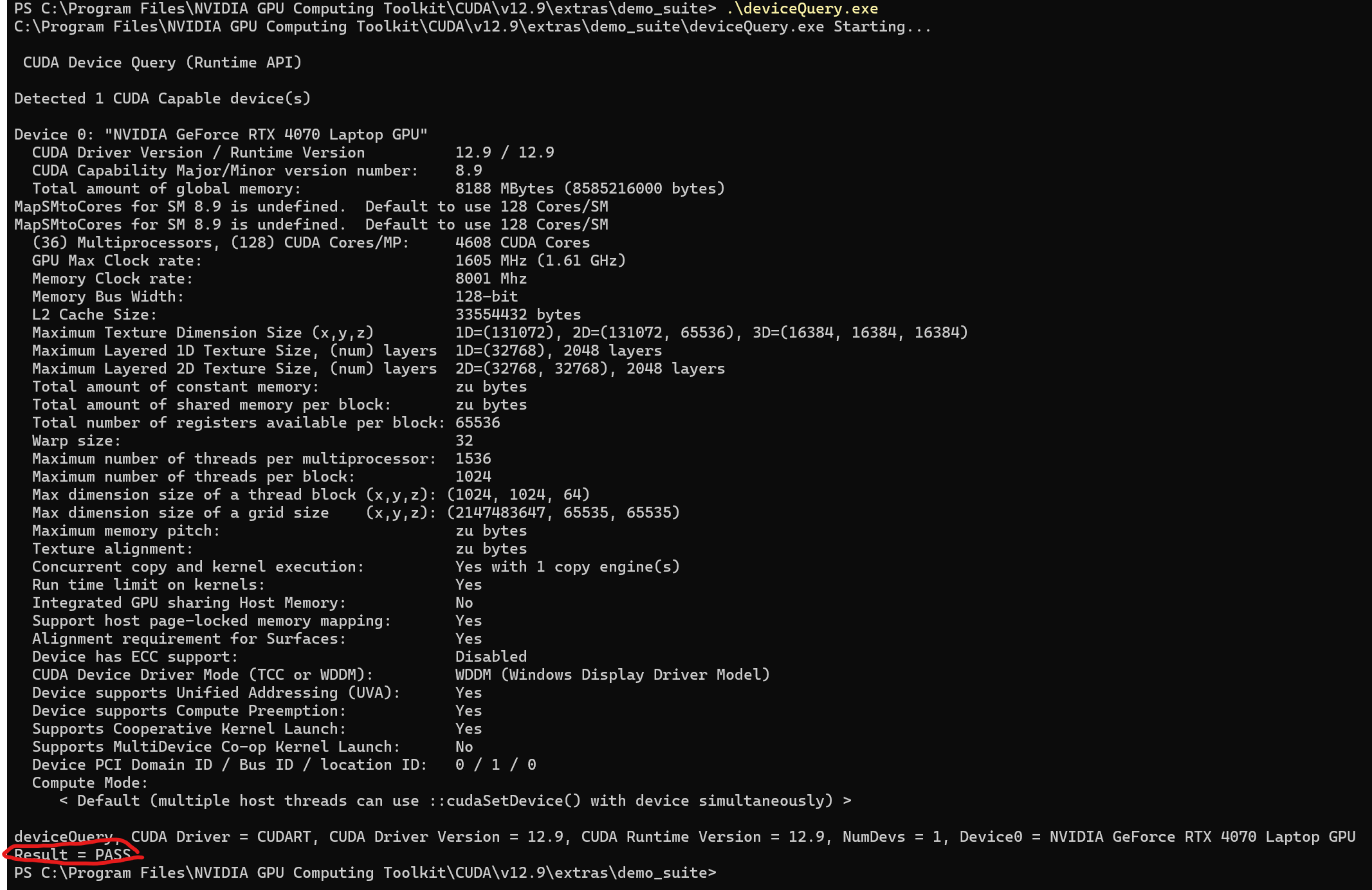Click the '128-bit' memory bus width value

coord(486,297)
